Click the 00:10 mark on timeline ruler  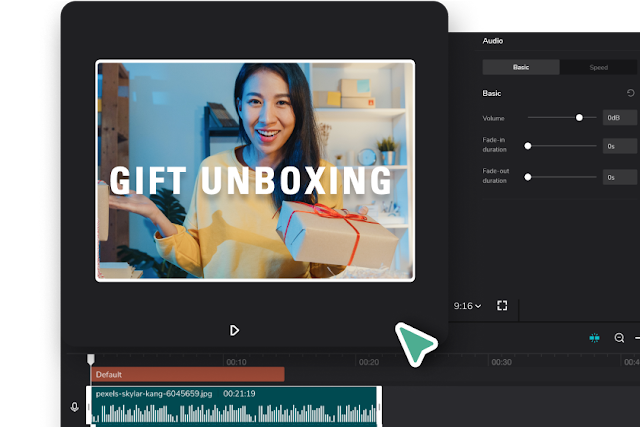(x=236, y=362)
